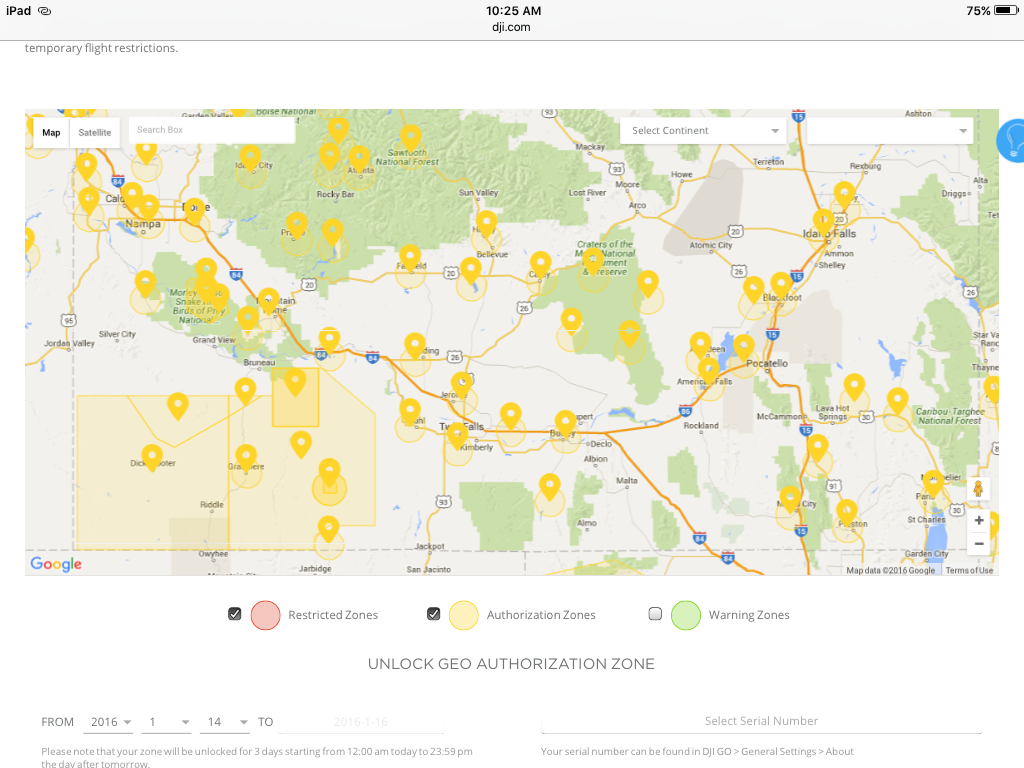Open the pin near Lava Hot Springs

pos(854,387)
